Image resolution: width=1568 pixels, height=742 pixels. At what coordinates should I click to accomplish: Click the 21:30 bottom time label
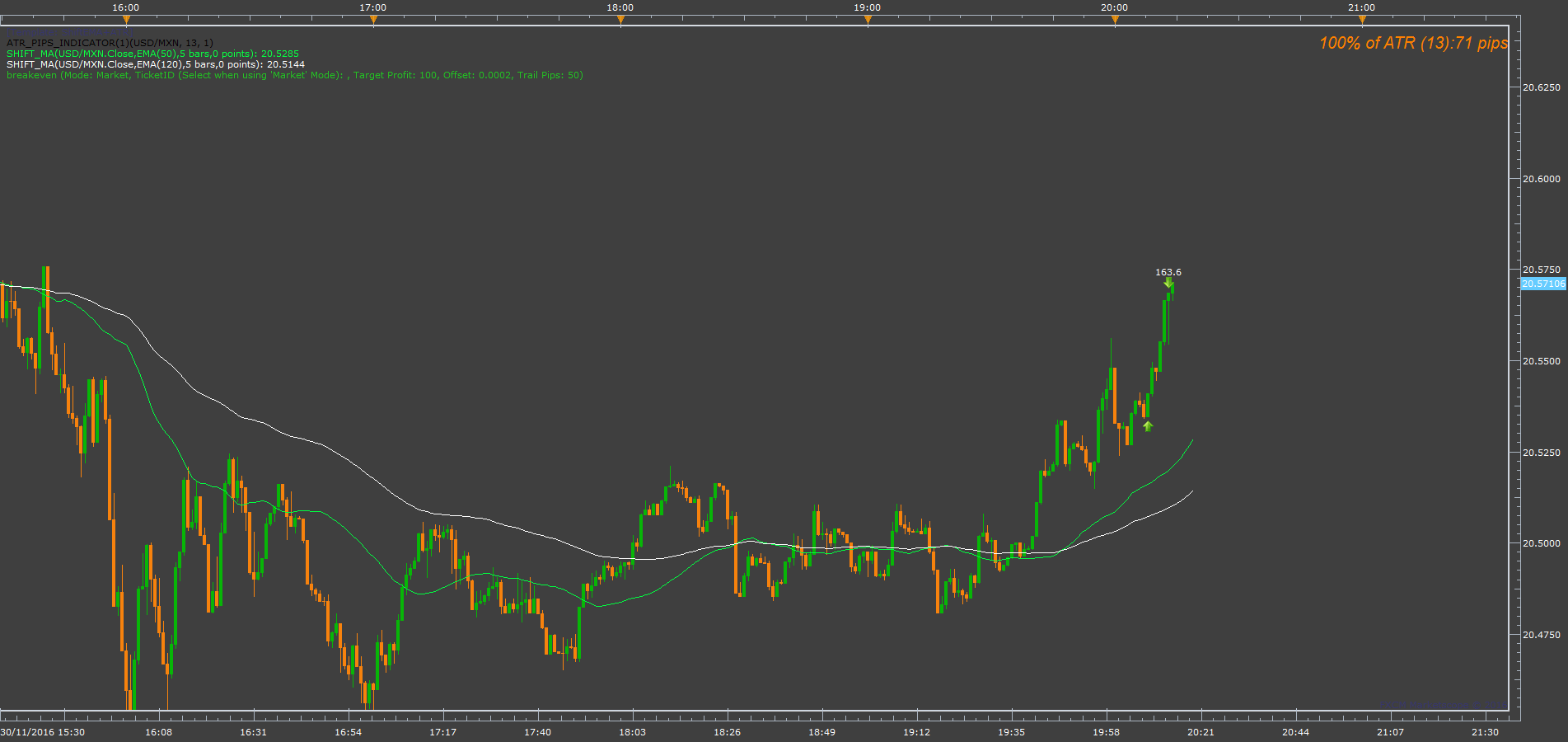click(x=1486, y=732)
